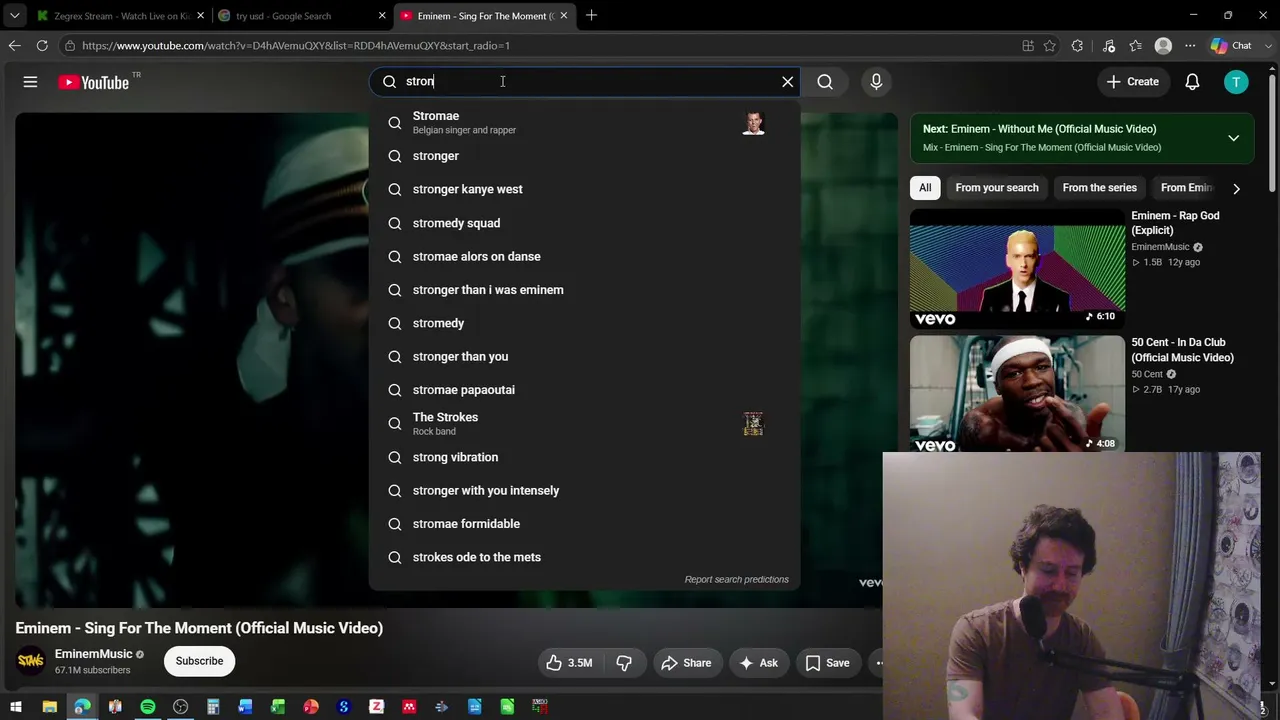The width and height of the screenshot is (1280, 720).
Task: Open the account avatar menu
Action: coord(1236,82)
